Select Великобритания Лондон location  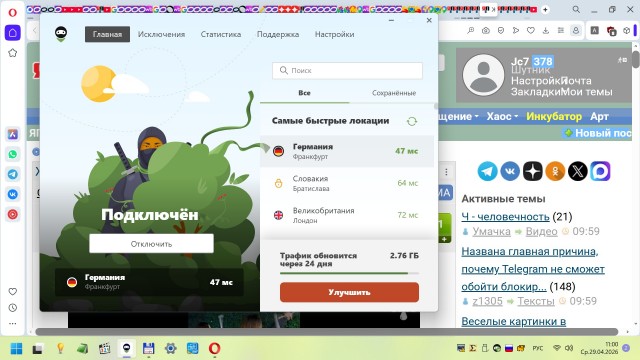tap(347, 215)
